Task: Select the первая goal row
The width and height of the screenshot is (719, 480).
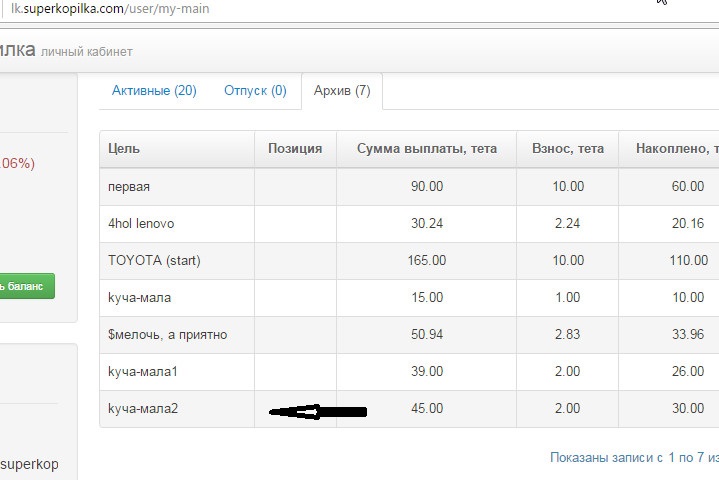Action: [129, 187]
